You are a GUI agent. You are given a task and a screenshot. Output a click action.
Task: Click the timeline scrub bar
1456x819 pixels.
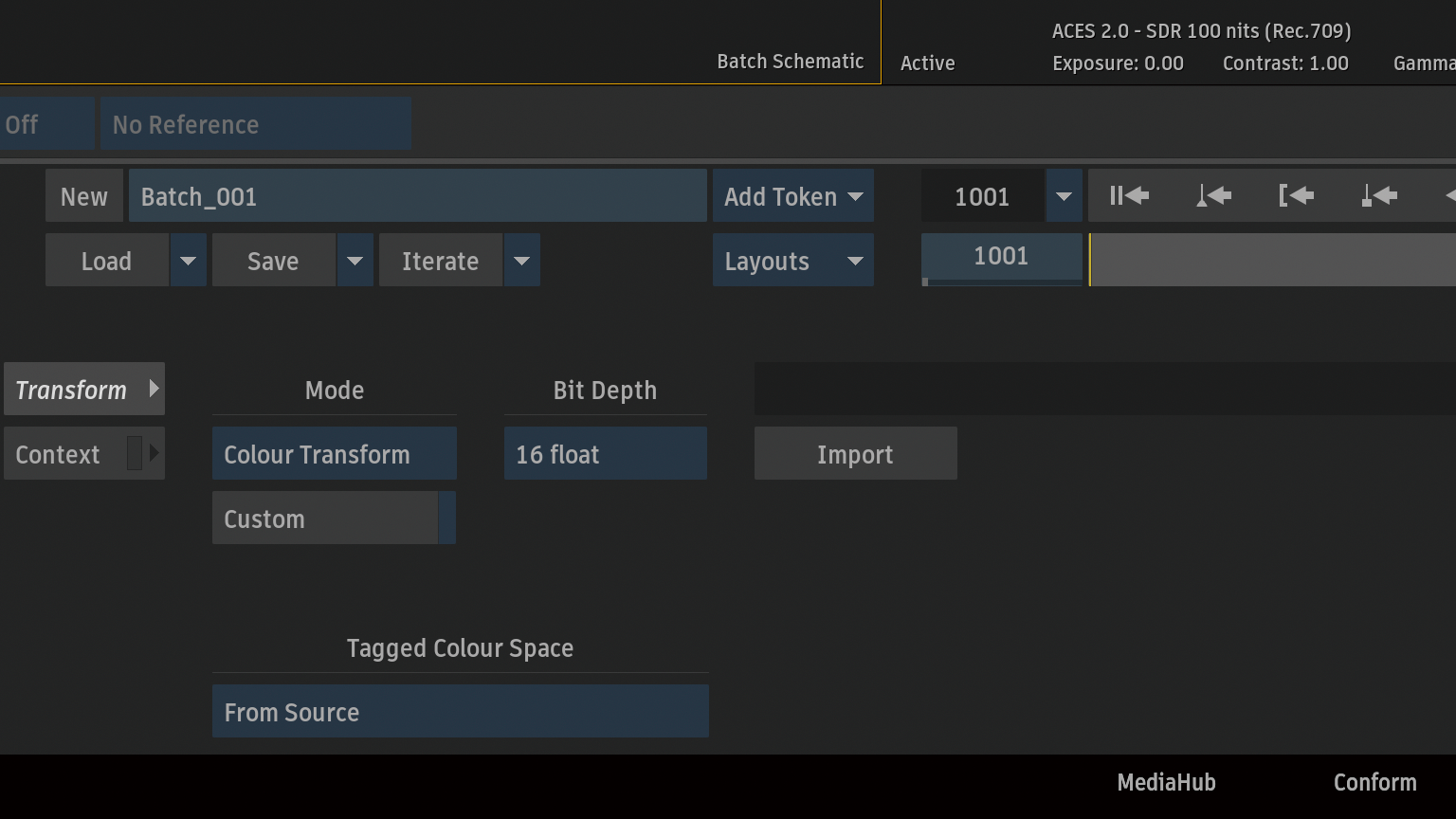(x=1270, y=260)
